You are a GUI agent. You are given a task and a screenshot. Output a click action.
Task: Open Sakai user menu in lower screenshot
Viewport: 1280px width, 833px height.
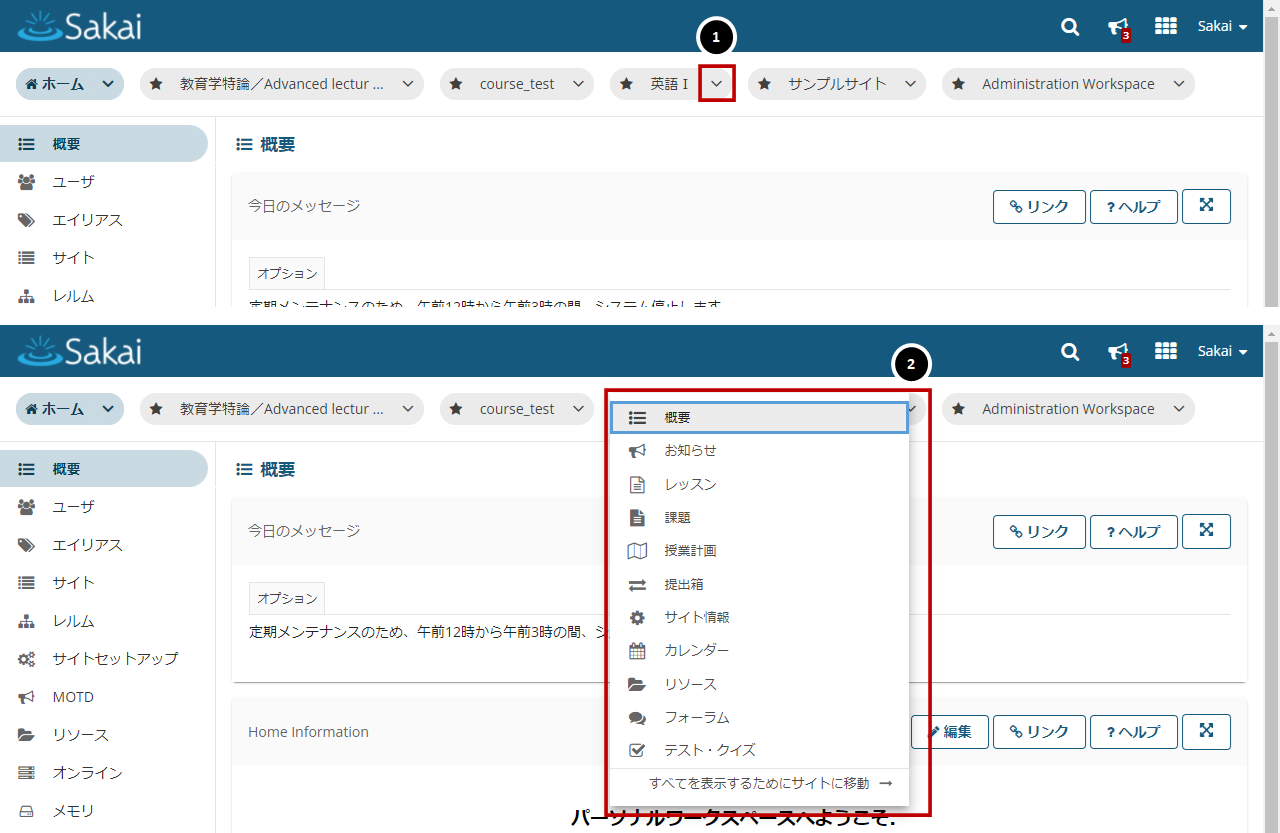1222,352
